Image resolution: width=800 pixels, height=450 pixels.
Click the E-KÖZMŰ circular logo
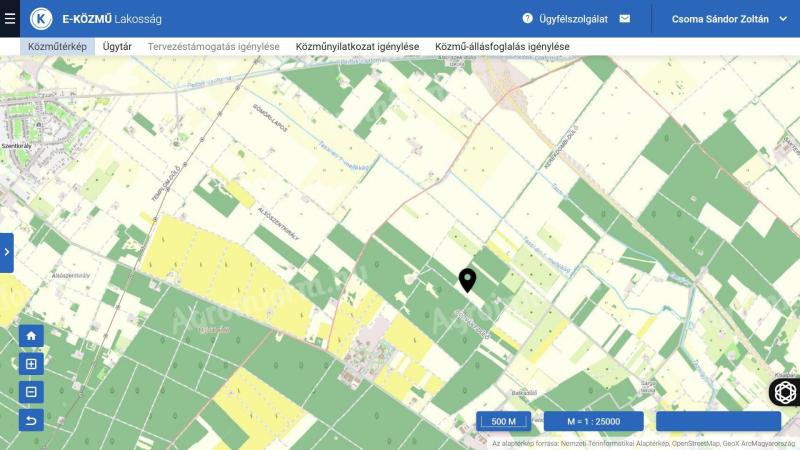click(42, 18)
